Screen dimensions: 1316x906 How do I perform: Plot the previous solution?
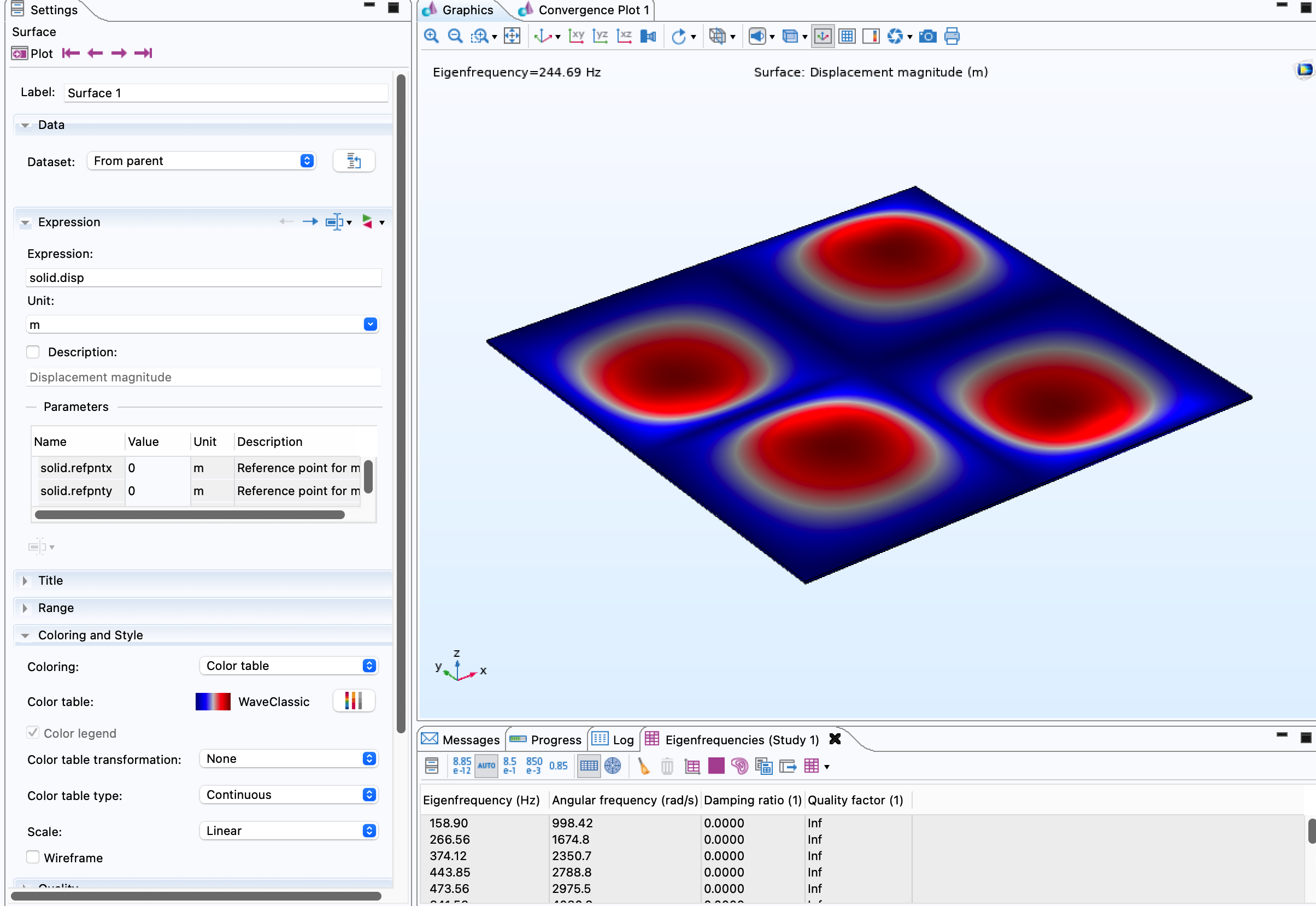point(95,53)
